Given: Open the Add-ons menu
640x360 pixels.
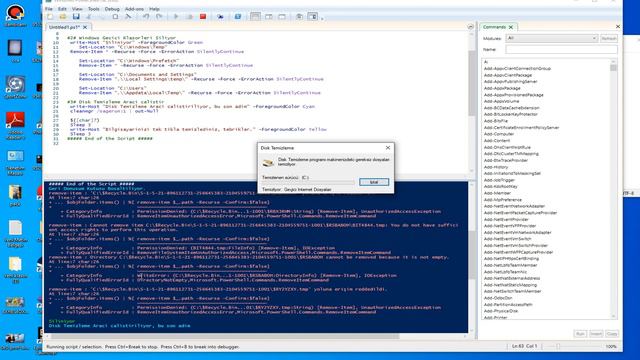Looking at the screenshot, I should coord(134,9).
